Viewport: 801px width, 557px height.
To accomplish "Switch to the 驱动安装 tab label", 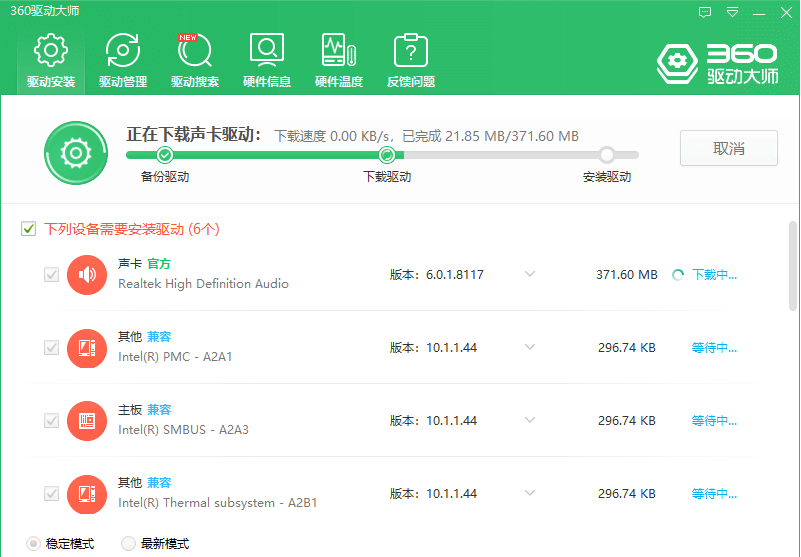I will point(51,82).
